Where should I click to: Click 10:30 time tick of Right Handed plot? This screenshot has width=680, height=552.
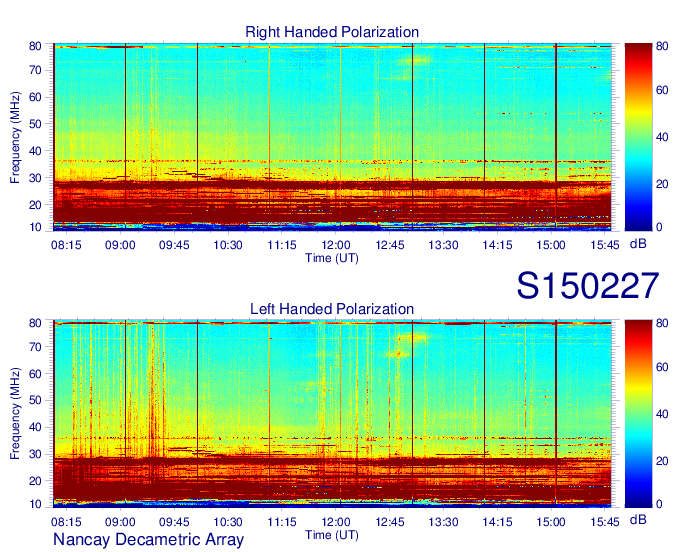228,245
